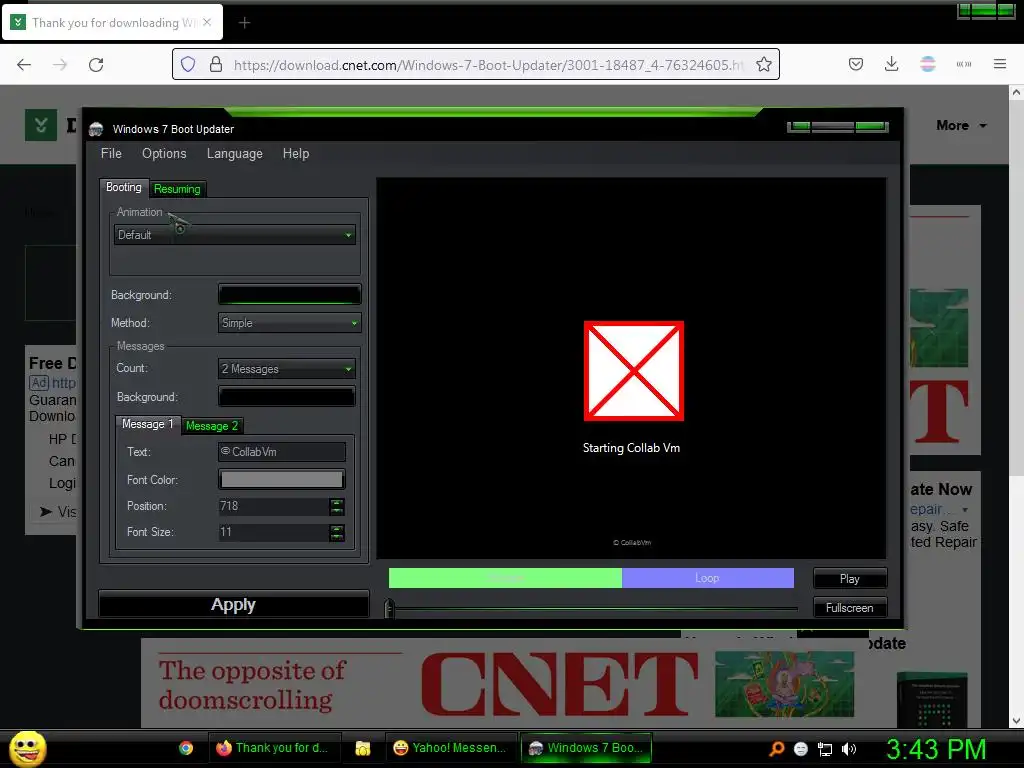1024x768 pixels.
Task: Expand the Animation Default dropdown
Action: coord(234,234)
